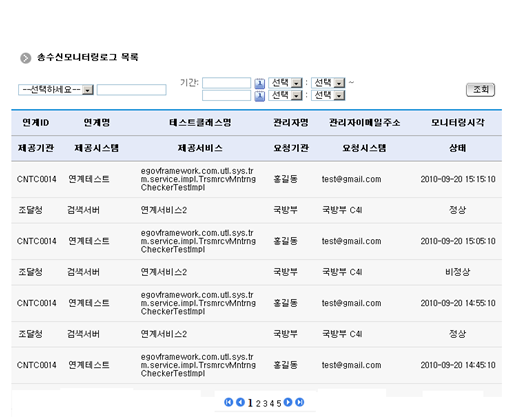The height and width of the screenshot is (420, 519).
Task: Select the CNTC0014 row logged at 15:15:10
Action: click(x=256, y=179)
